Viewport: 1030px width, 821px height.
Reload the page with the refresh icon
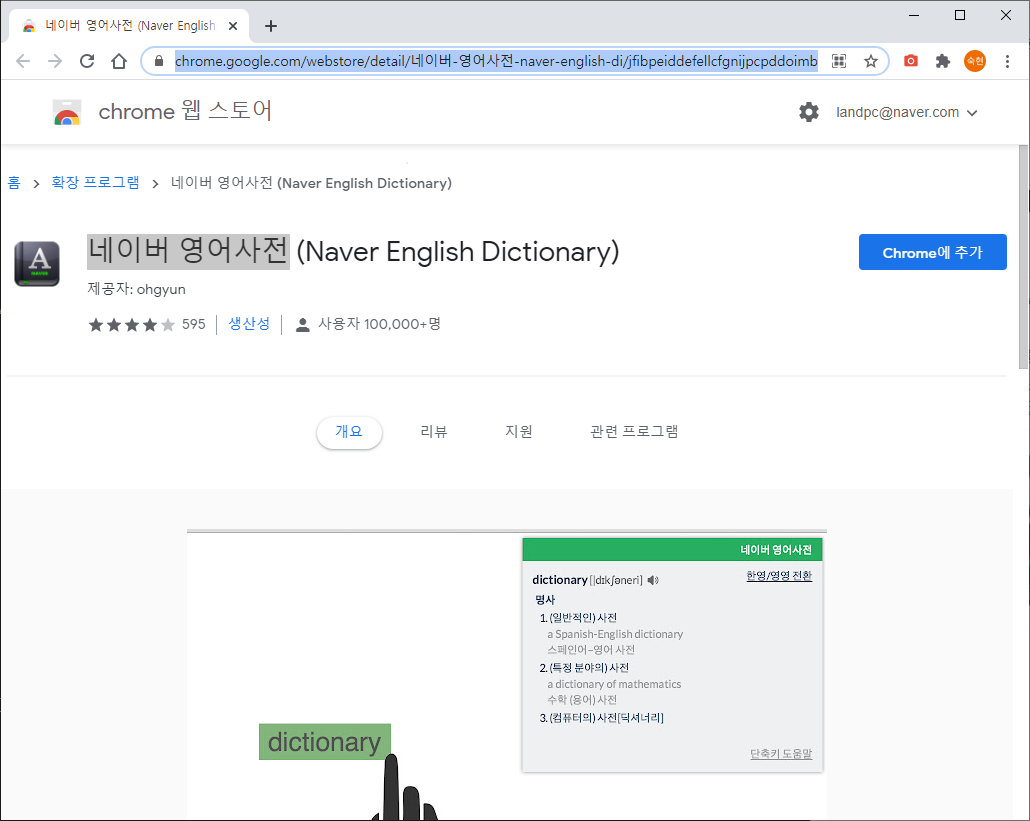click(87, 61)
